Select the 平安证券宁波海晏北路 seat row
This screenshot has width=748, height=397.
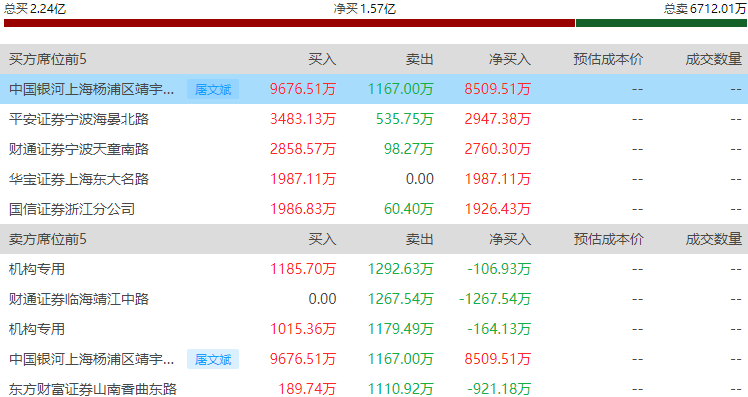(x=374, y=119)
